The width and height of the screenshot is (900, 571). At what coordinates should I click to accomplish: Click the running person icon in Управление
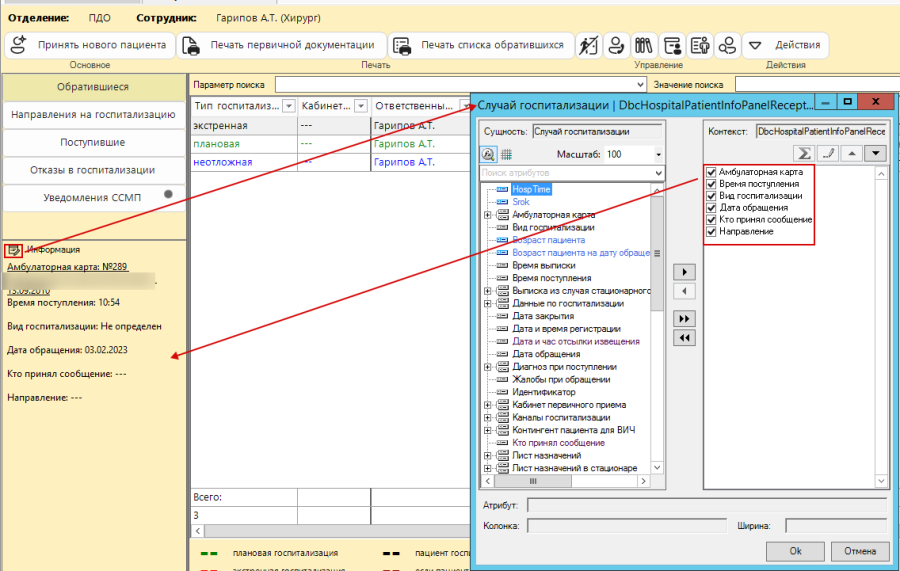[589, 45]
